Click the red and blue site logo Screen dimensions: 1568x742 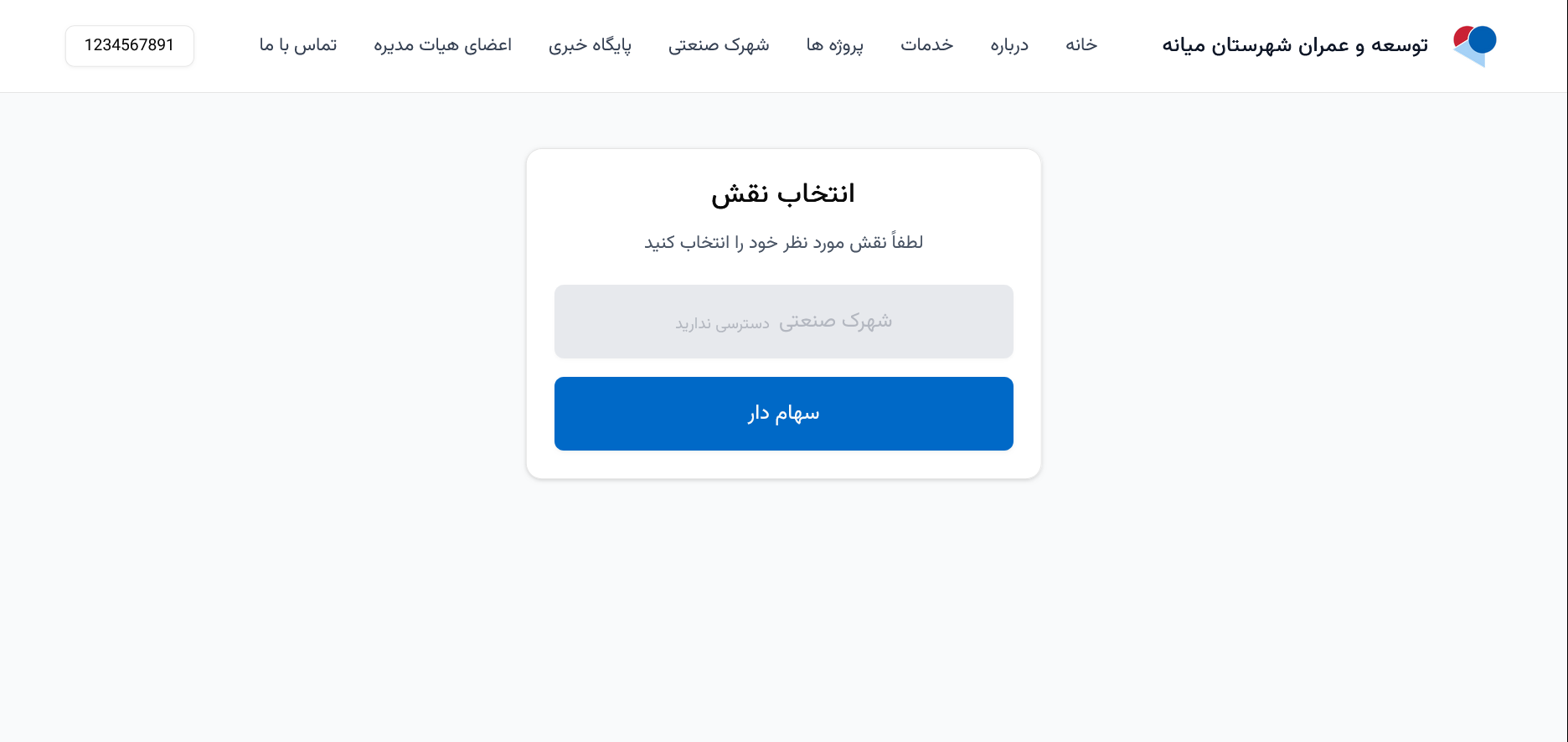(x=1474, y=46)
